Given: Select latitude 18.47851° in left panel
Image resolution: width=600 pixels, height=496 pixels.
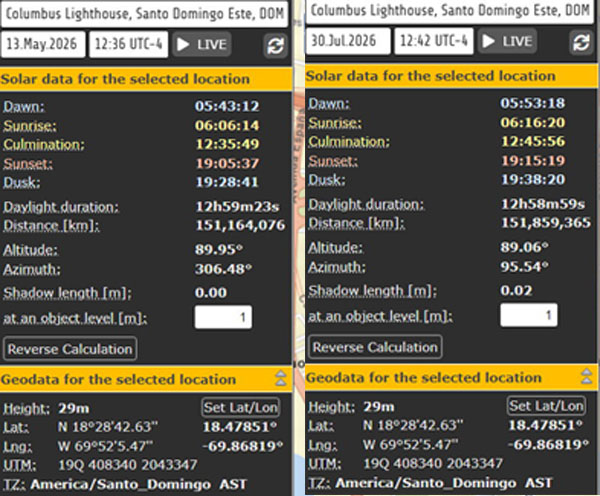Looking at the screenshot, I should [x=240, y=427].
